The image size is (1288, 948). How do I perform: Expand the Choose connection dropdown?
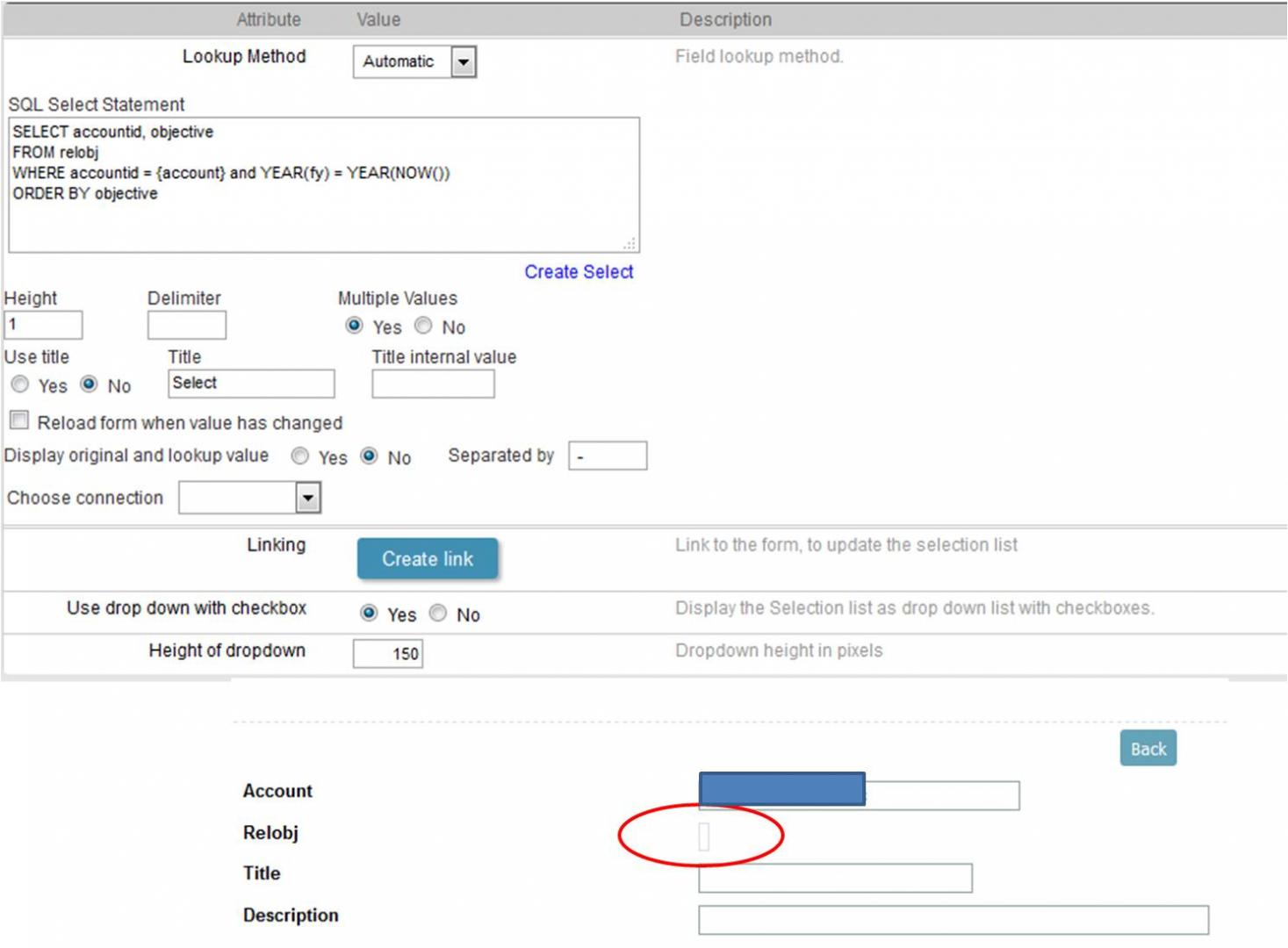click(x=307, y=498)
